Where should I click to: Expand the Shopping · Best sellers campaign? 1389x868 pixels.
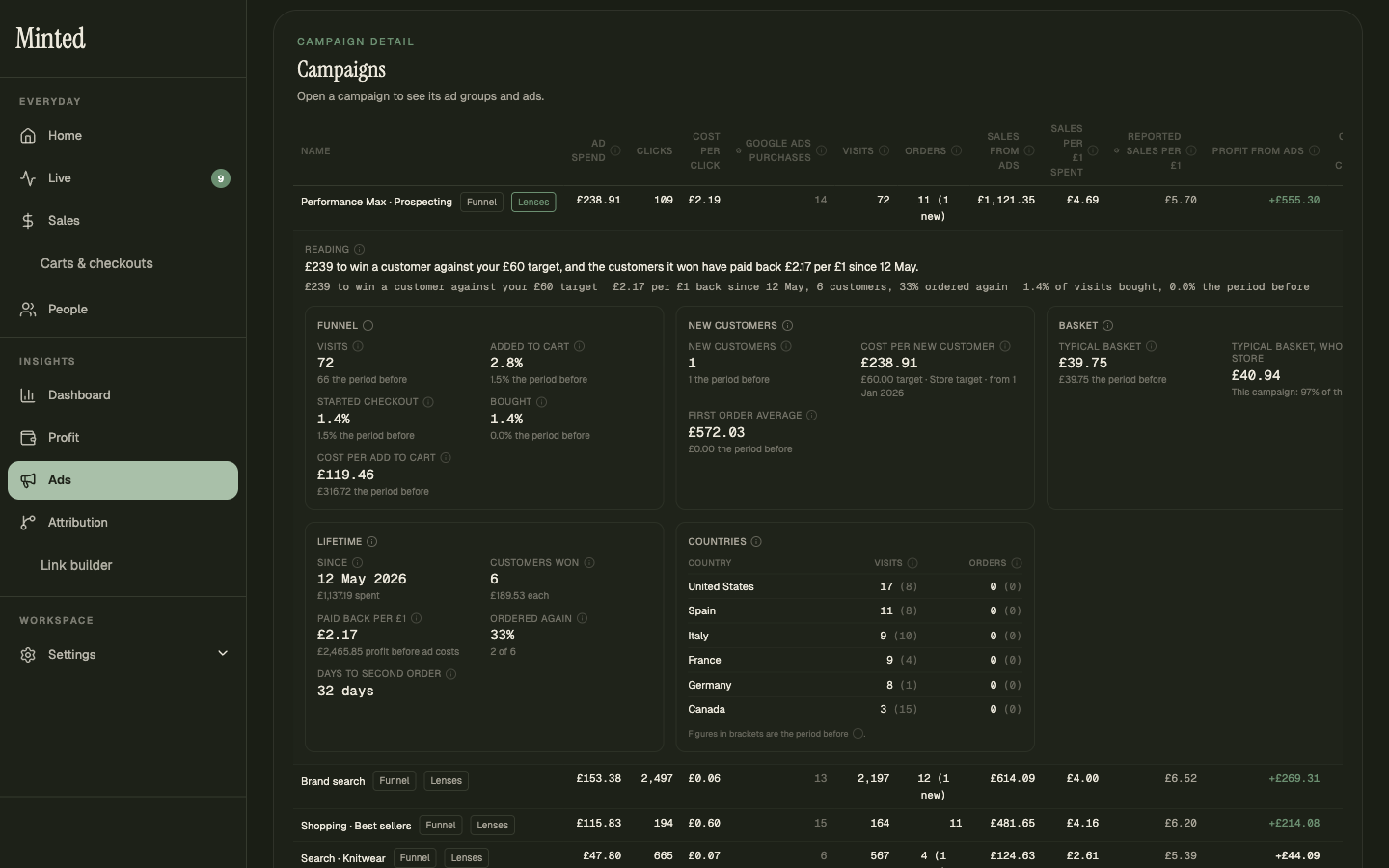pos(356,826)
